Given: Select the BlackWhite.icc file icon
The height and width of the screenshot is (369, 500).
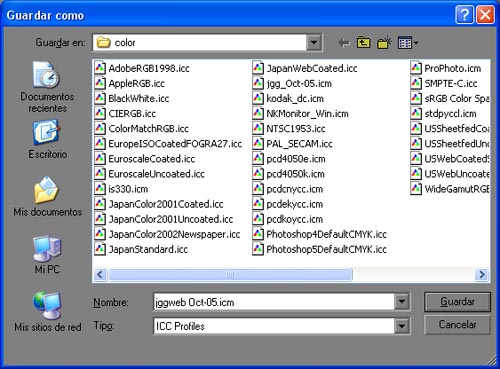Looking at the screenshot, I should (100, 98).
